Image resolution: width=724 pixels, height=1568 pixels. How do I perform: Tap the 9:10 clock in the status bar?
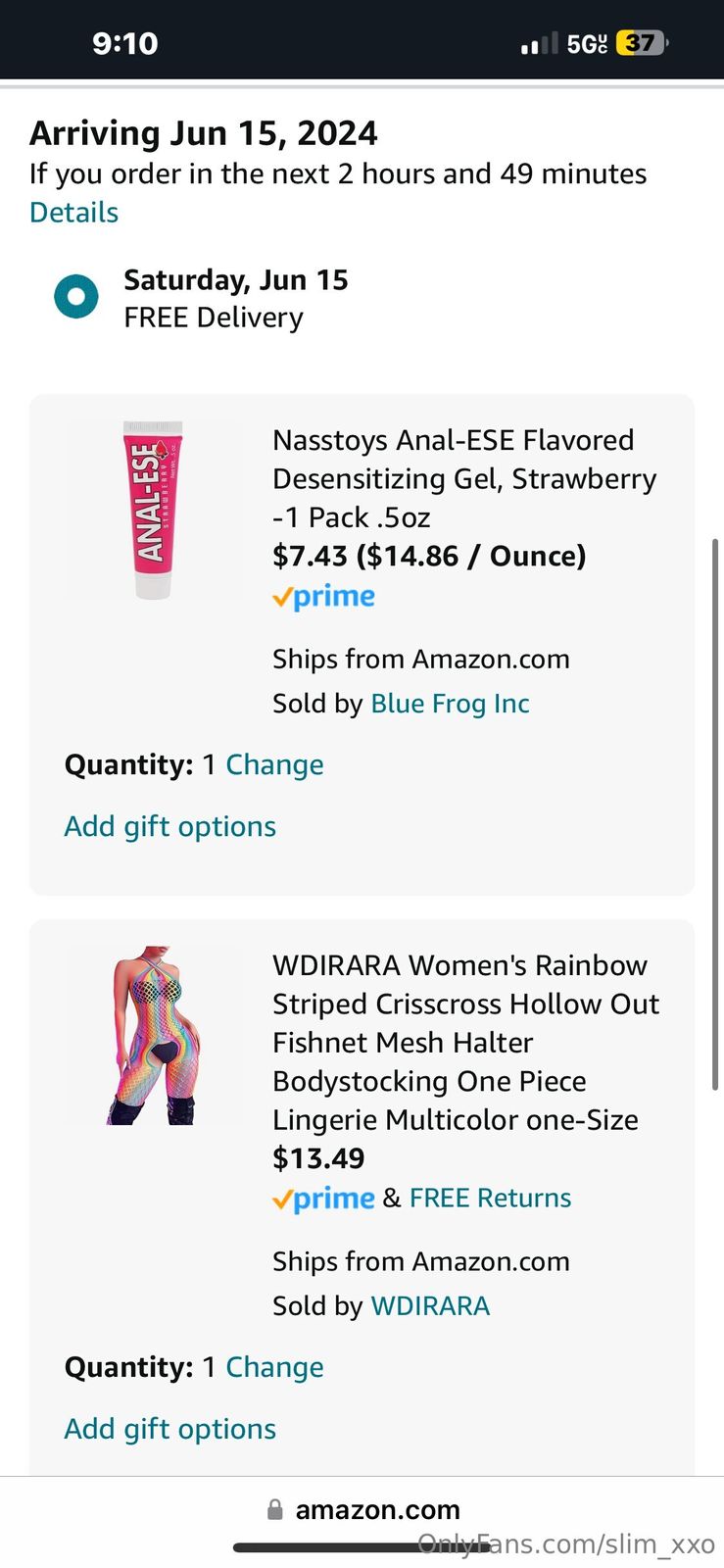coord(124,43)
